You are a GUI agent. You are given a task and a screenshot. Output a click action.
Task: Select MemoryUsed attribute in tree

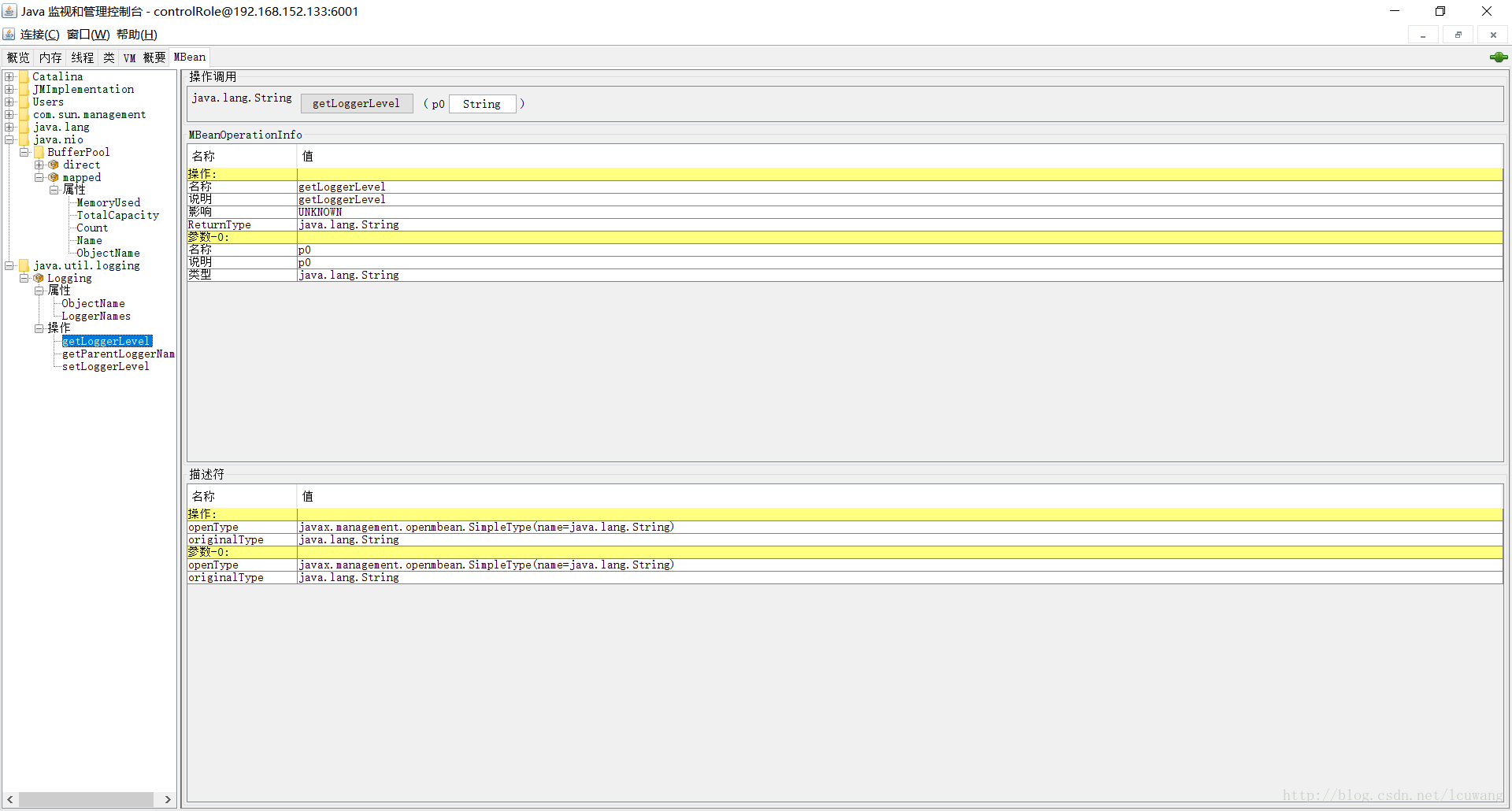(x=109, y=202)
